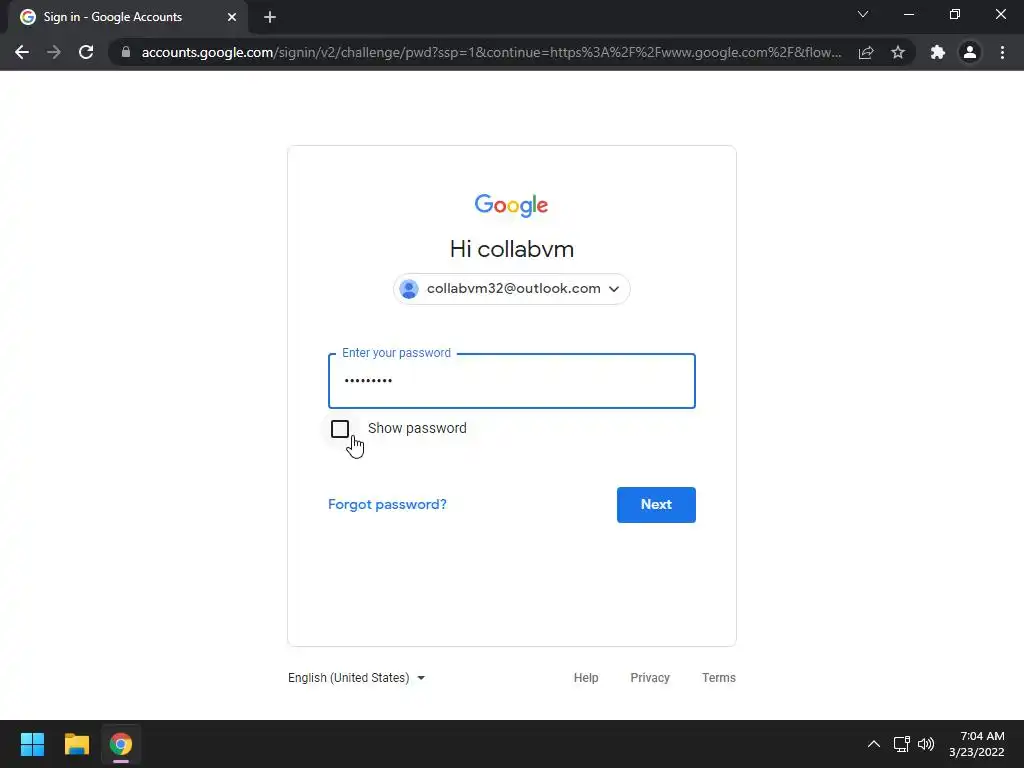Open the Chrome profile avatar menu
The height and width of the screenshot is (768, 1024).
(970, 52)
